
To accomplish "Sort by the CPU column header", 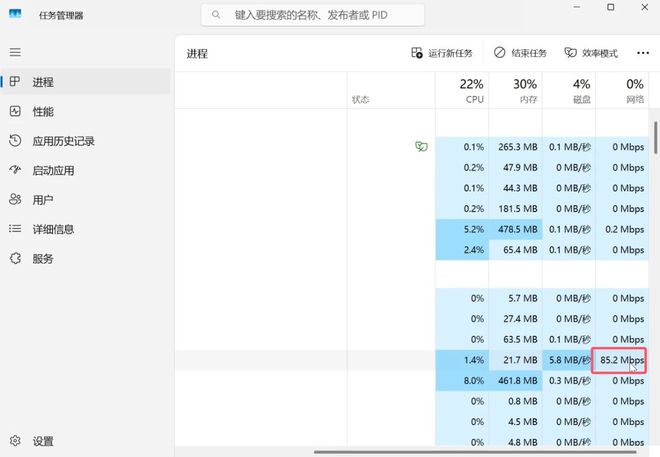I will (x=462, y=90).
